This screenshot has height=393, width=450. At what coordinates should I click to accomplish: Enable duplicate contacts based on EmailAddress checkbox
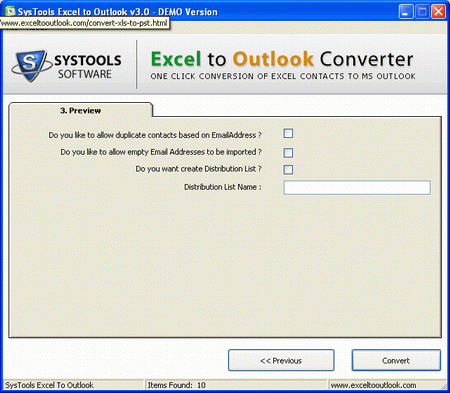pyautogui.click(x=288, y=134)
